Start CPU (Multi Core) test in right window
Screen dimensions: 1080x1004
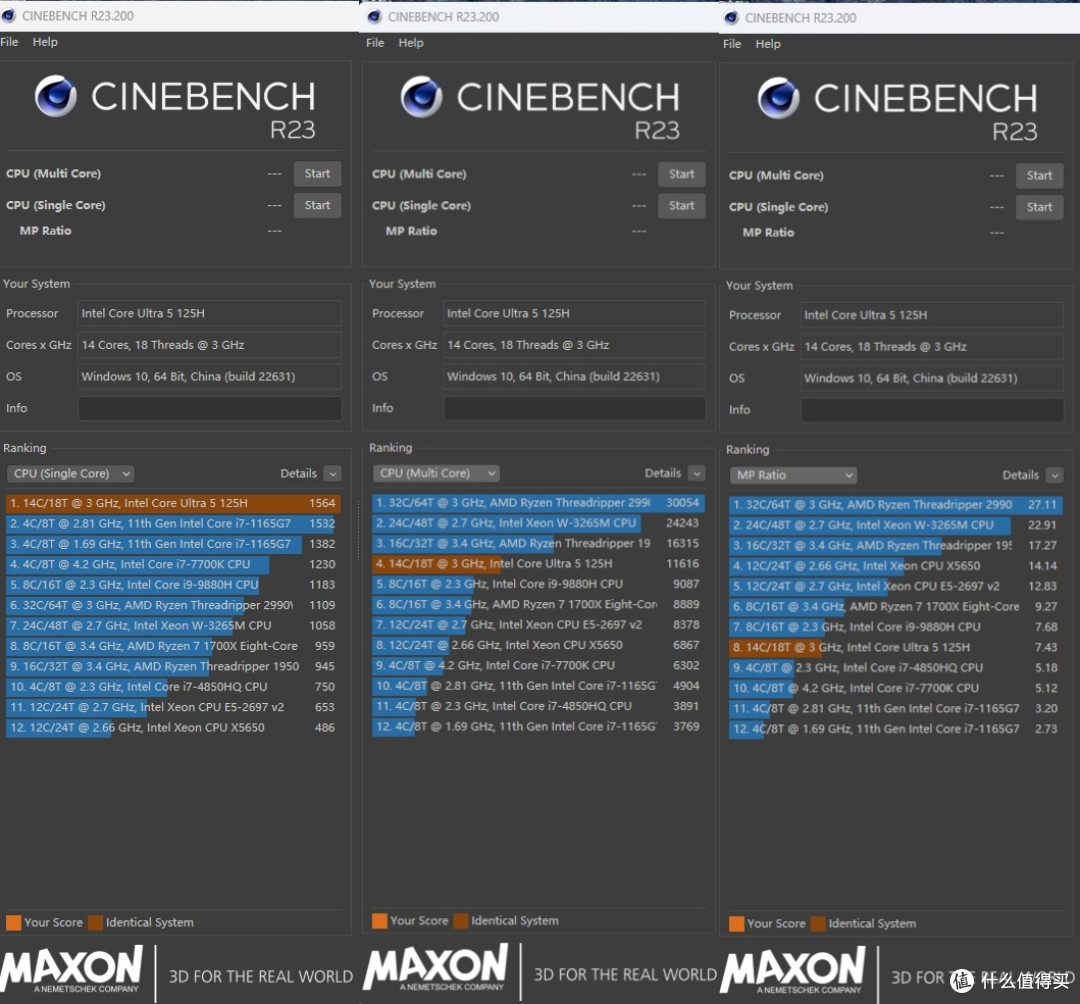click(1039, 176)
